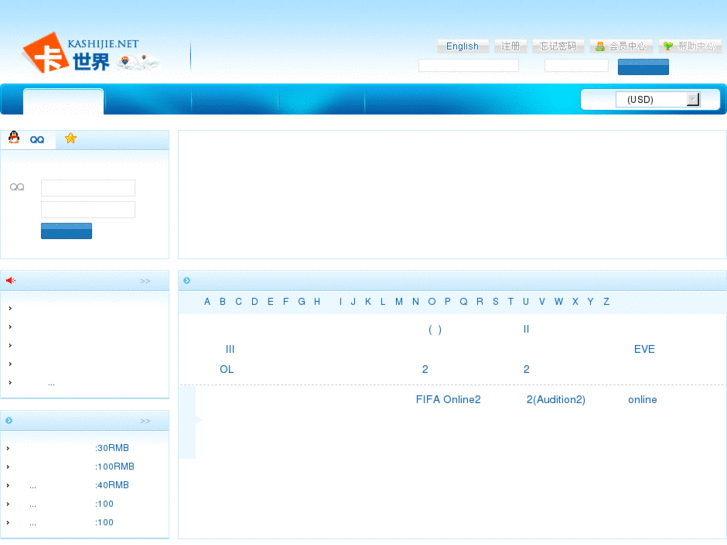727x545 pixels.
Task: Open the >> link beside the red megaphone
Action: pyautogui.click(x=145, y=281)
